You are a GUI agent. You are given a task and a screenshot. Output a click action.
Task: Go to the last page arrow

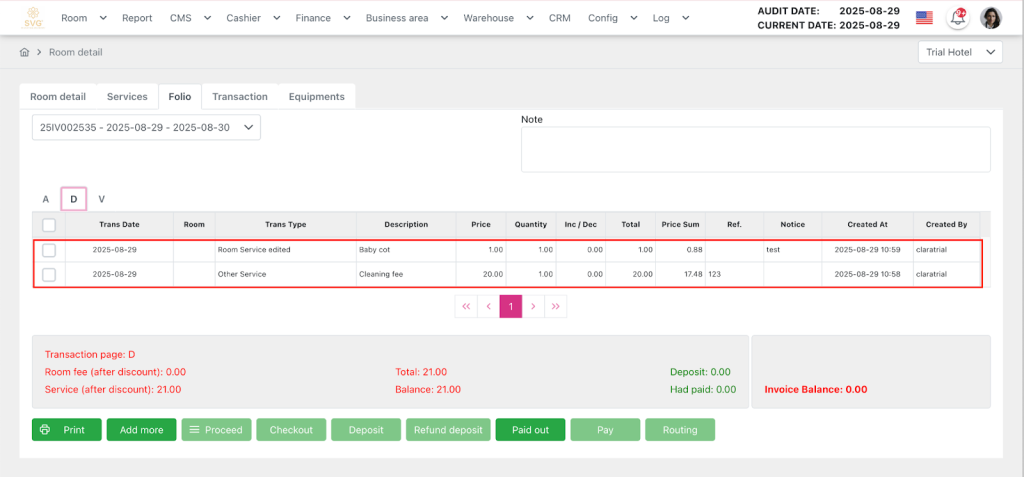[x=555, y=307]
